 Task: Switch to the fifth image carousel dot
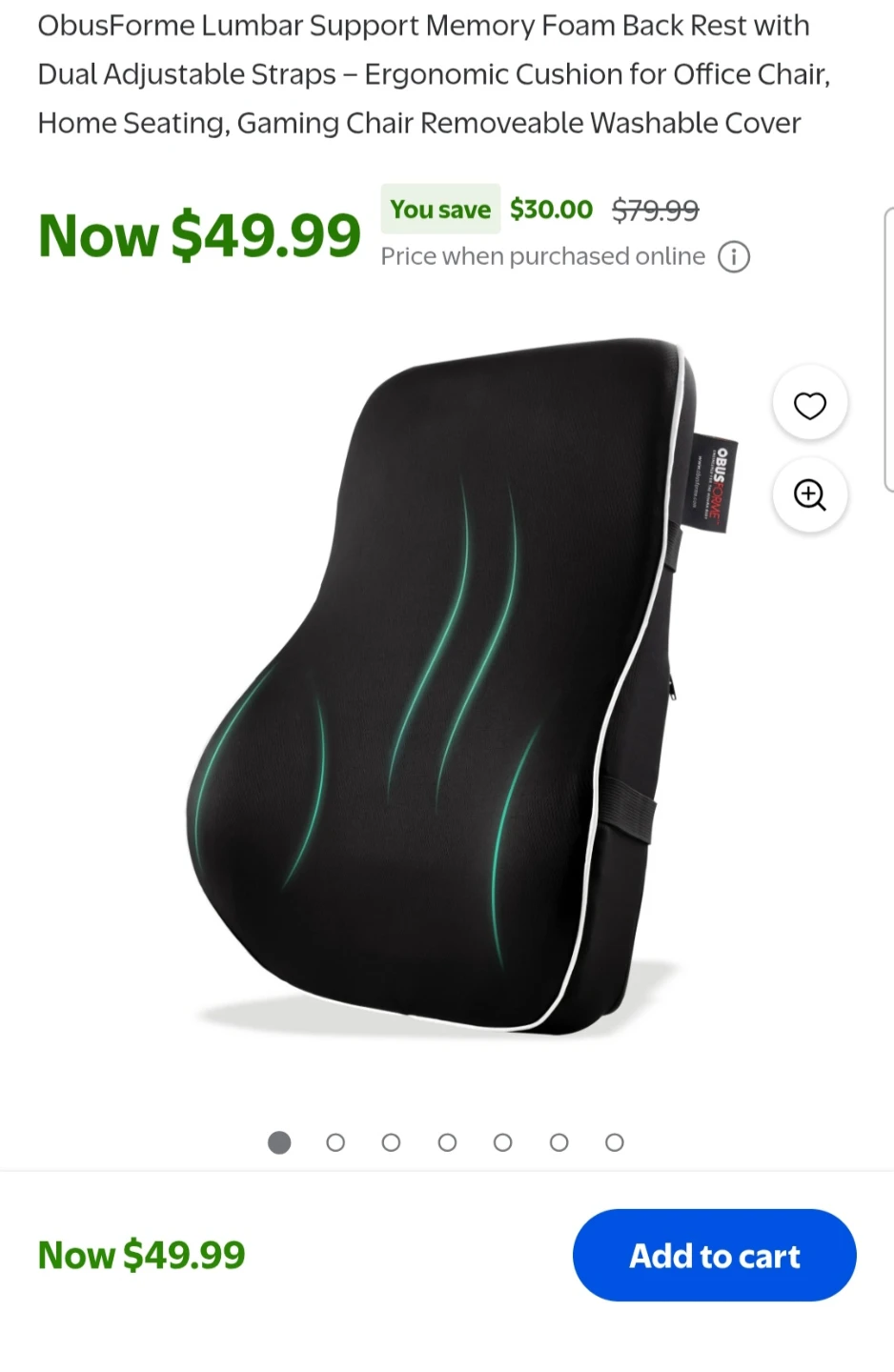click(503, 1142)
